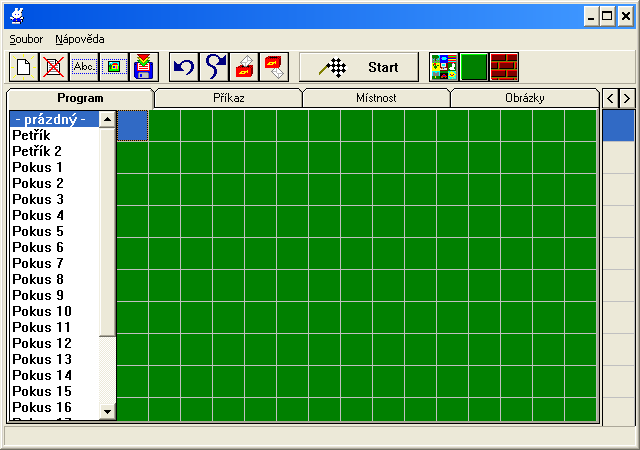Switch to the Obrázky tab
This screenshot has height=450, width=640.
(x=524, y=98)
